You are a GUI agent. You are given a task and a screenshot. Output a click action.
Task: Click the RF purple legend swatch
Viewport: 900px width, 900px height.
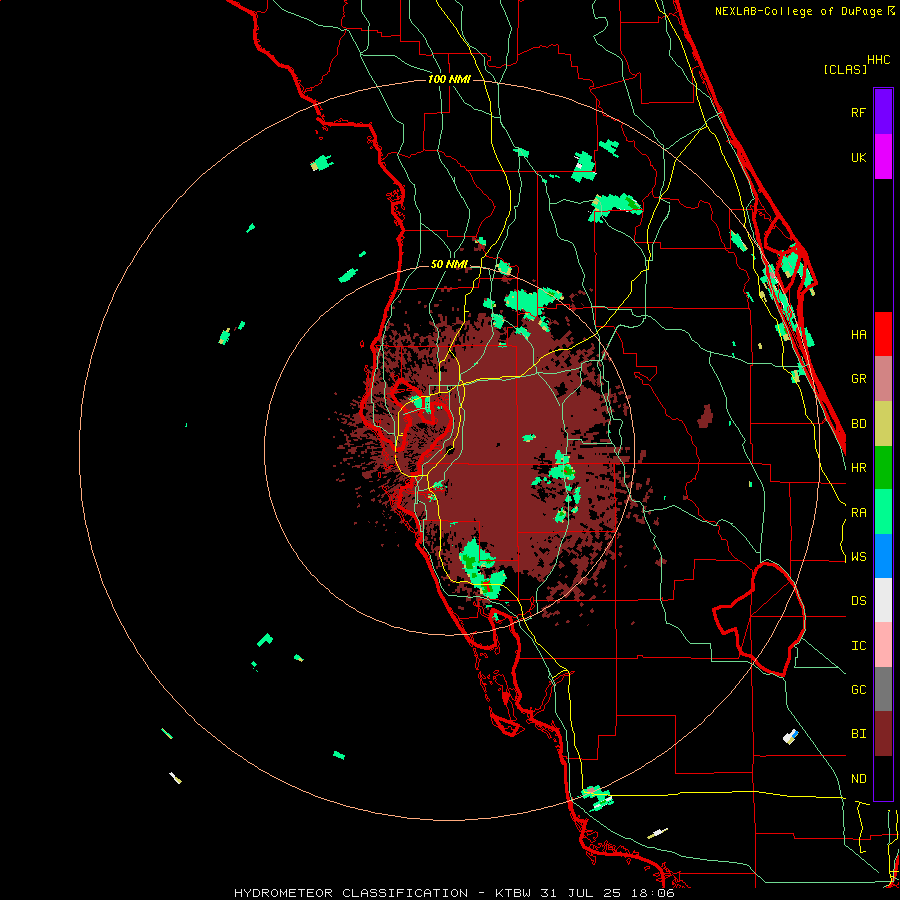883,112
